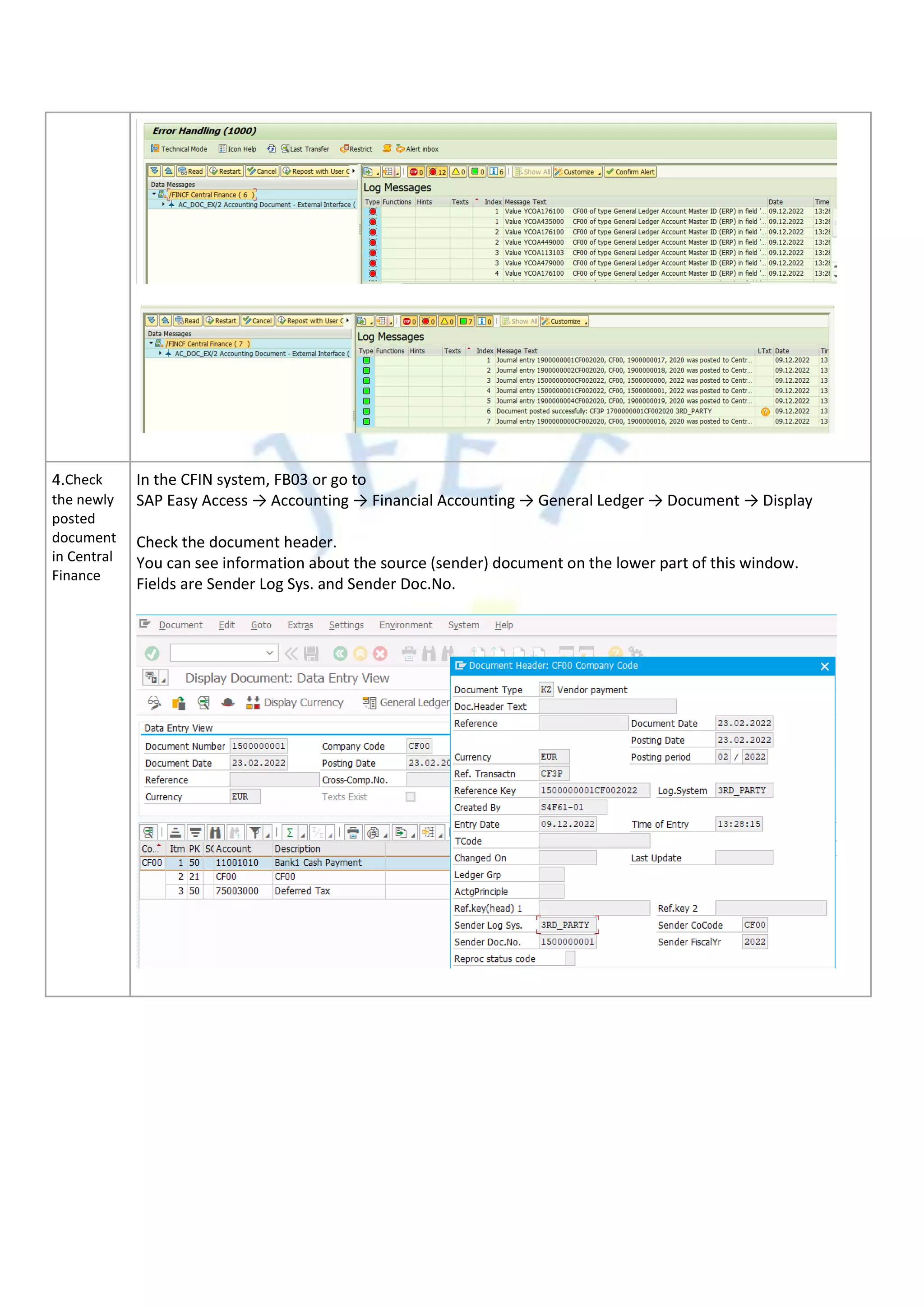Image resolution: width=924 pixels, height=1307 pixels.
Task: Open the command field dropdown
Action: 270,653
